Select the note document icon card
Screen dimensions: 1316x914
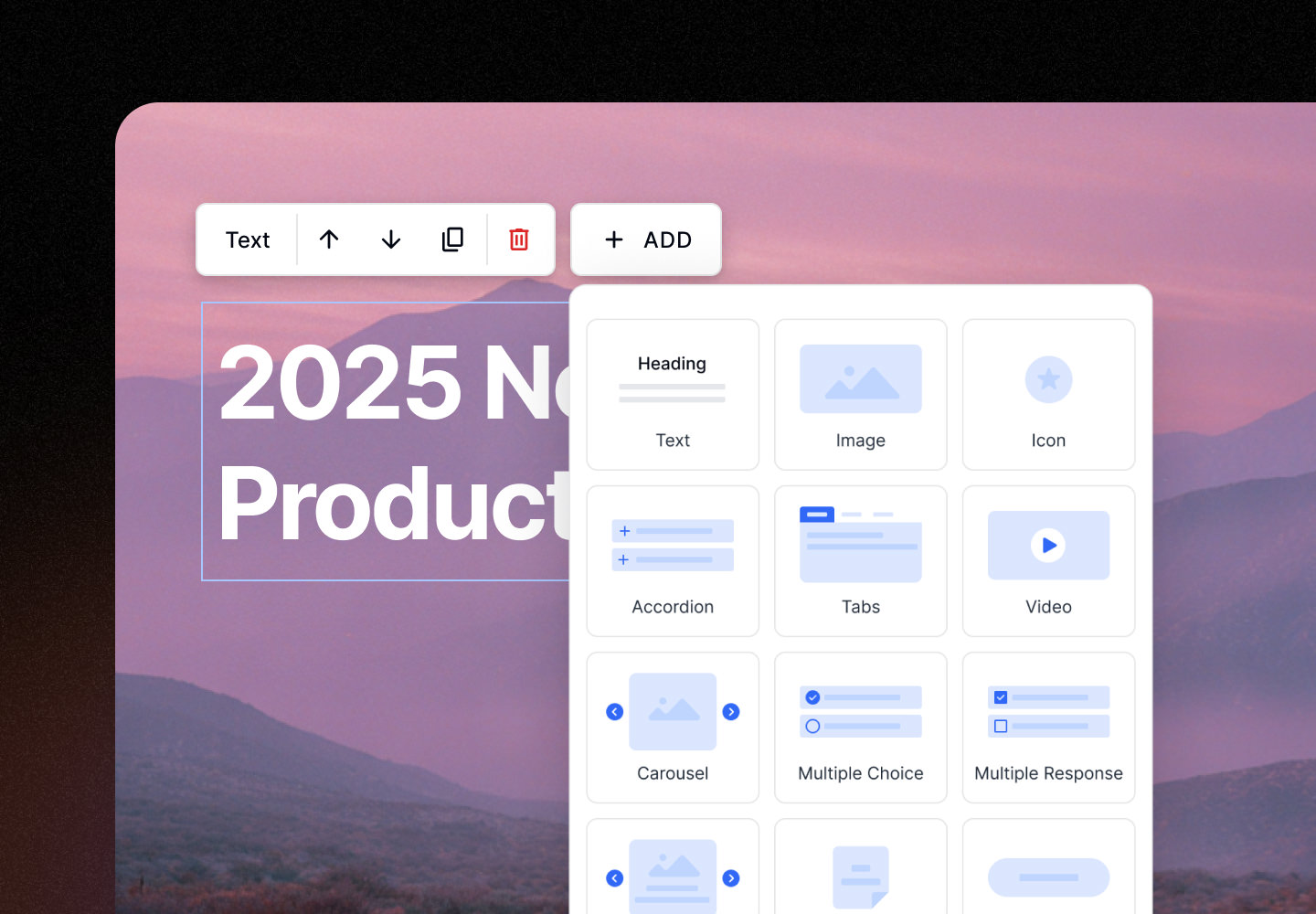coord(861,867)
